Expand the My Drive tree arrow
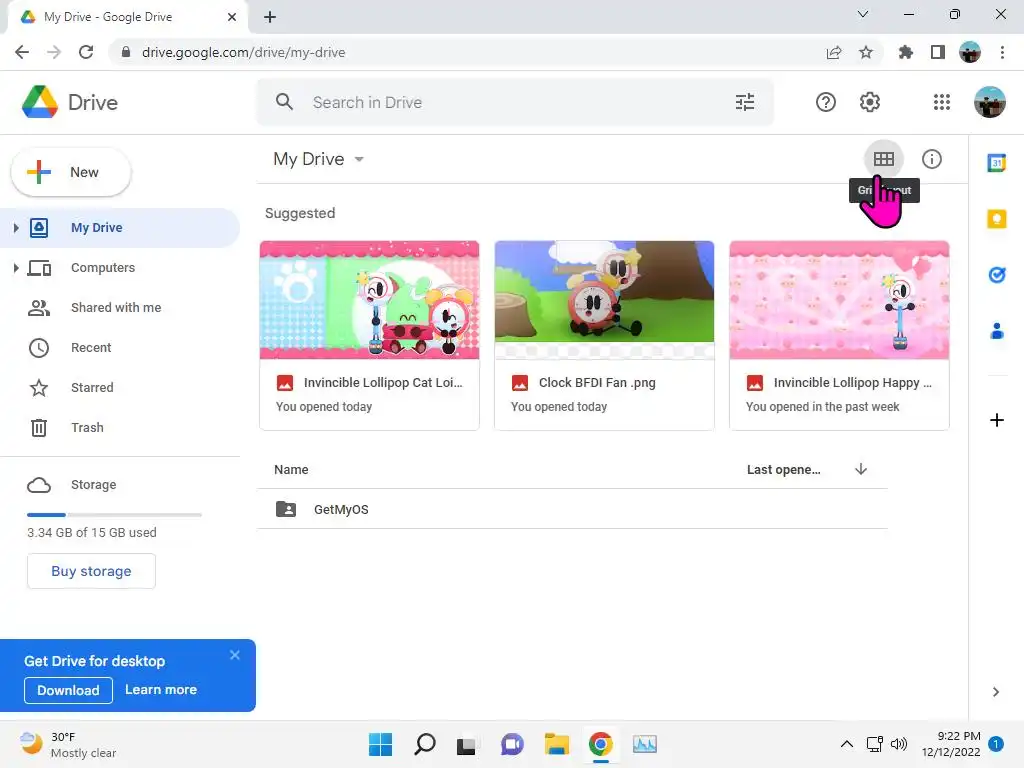Screen dimensions: 1024x768 [16, 227]
